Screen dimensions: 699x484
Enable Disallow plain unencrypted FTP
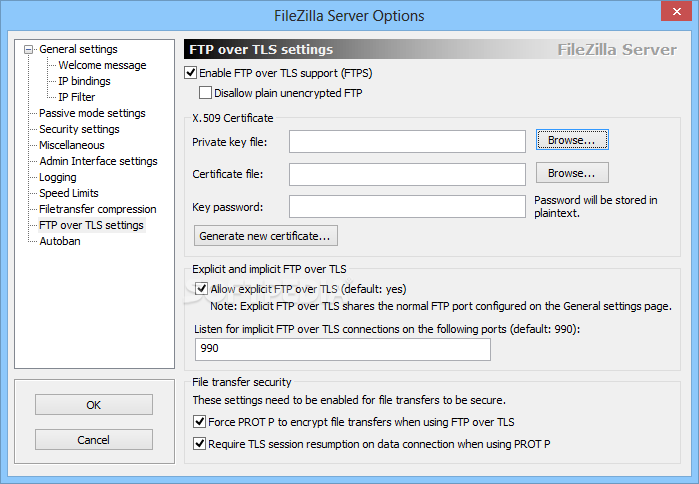coord(206,93)
